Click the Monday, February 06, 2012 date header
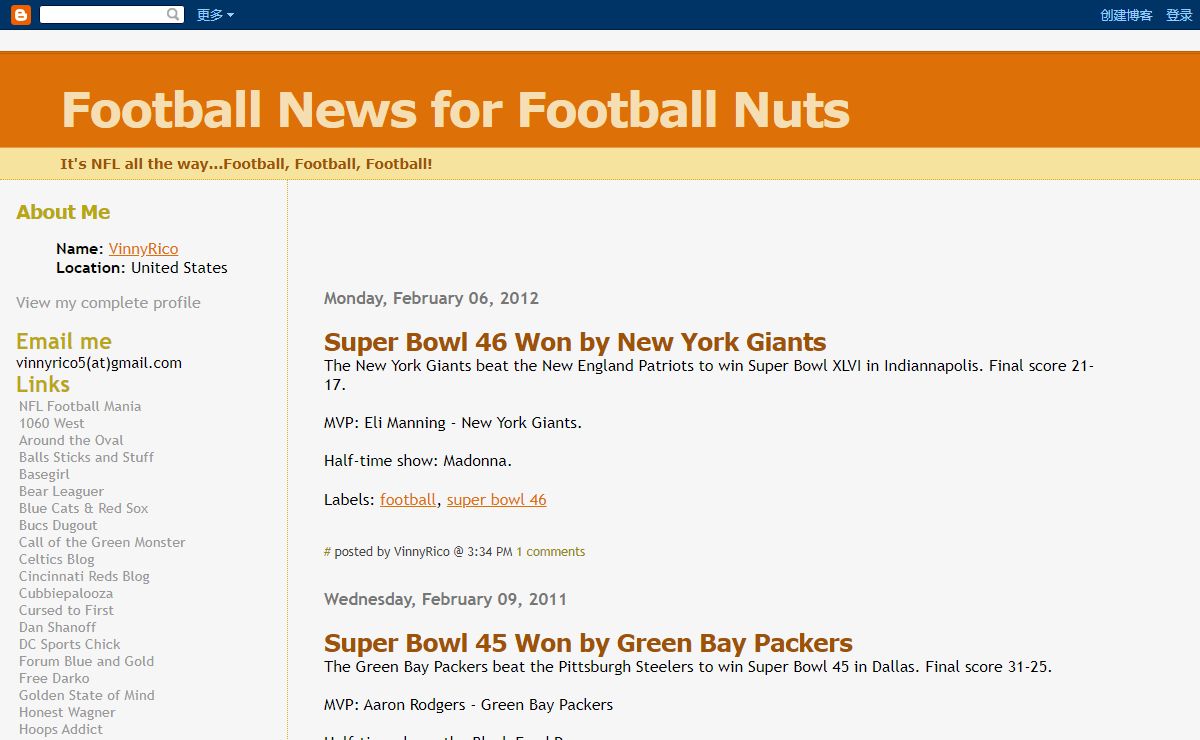Image resolution: width=1200 pixels, height=740 pixels. 431,298
